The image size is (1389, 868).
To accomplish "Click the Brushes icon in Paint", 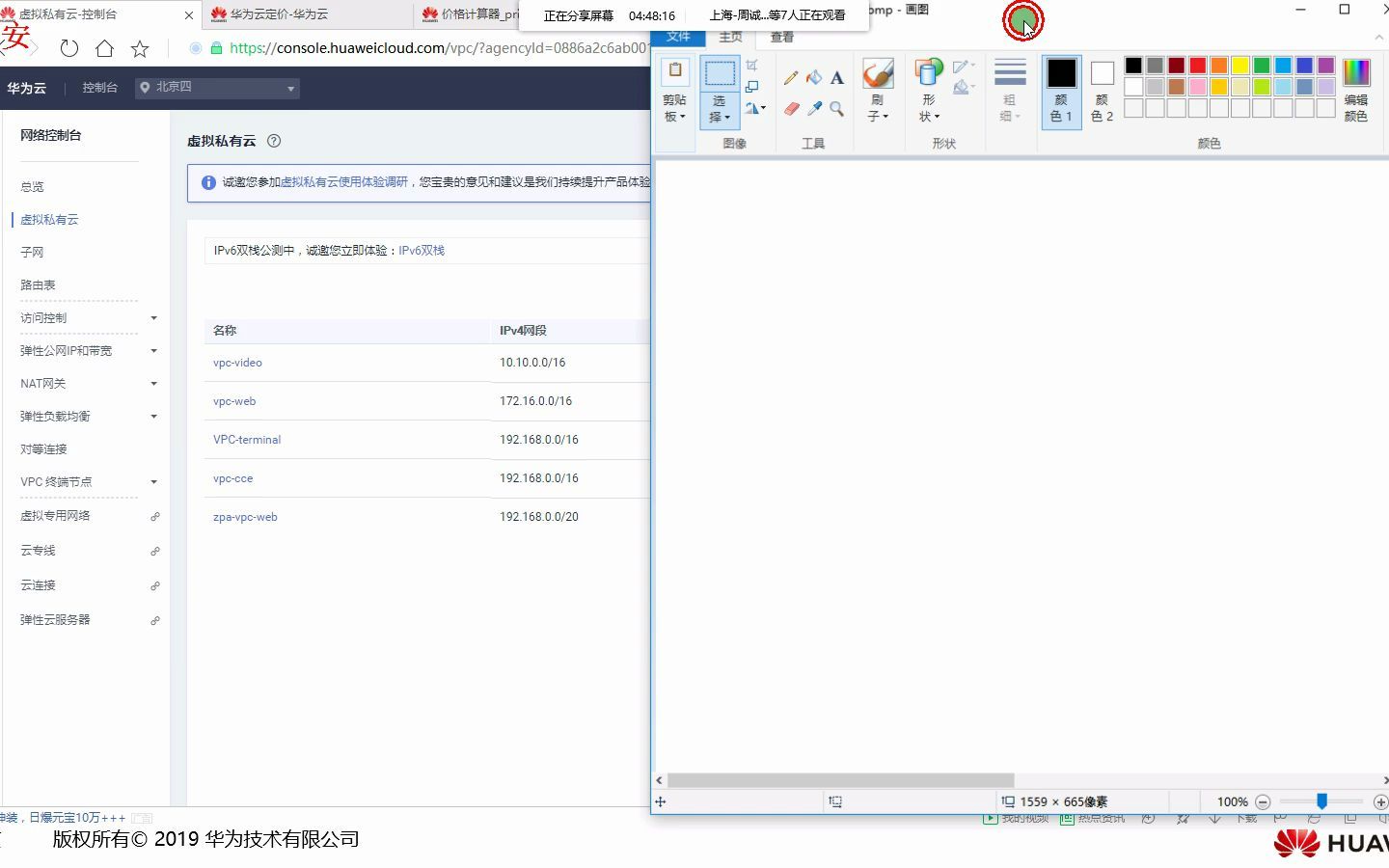I will pos(878,73).
